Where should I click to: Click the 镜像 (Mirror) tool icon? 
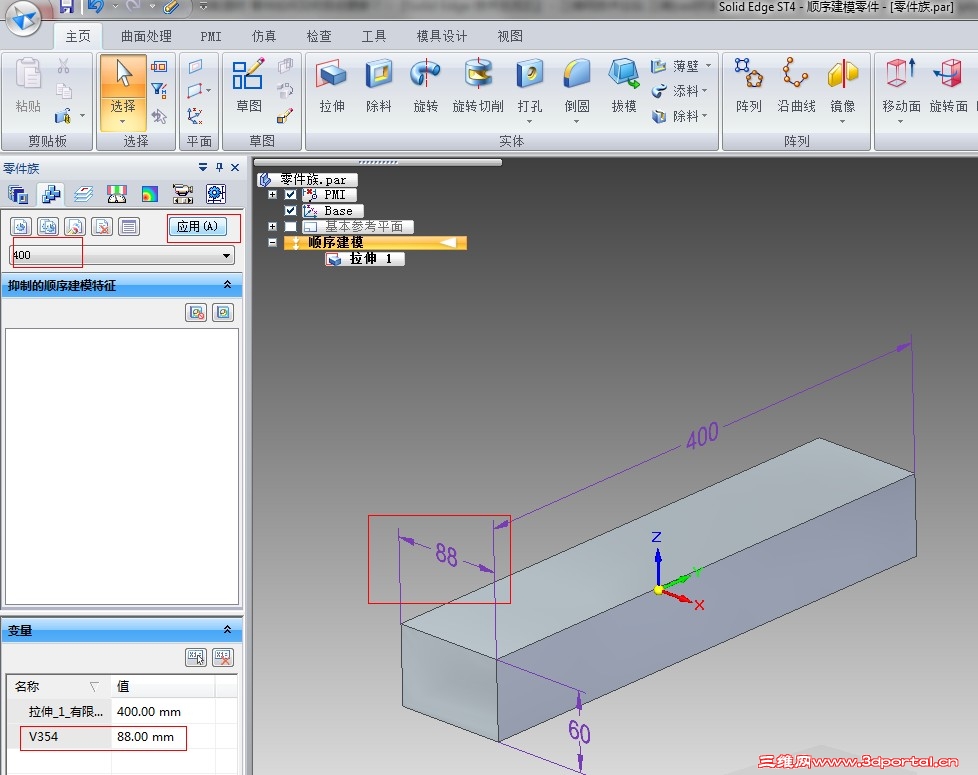(x=843, y=75)
